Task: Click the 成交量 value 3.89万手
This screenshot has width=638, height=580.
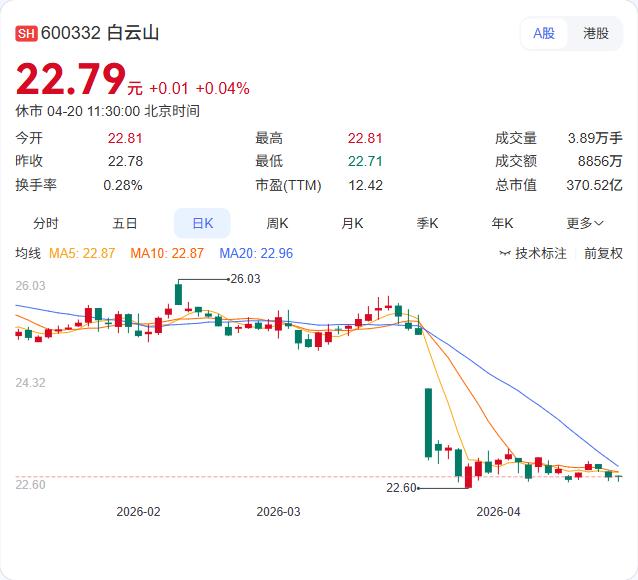Action: 595,138
